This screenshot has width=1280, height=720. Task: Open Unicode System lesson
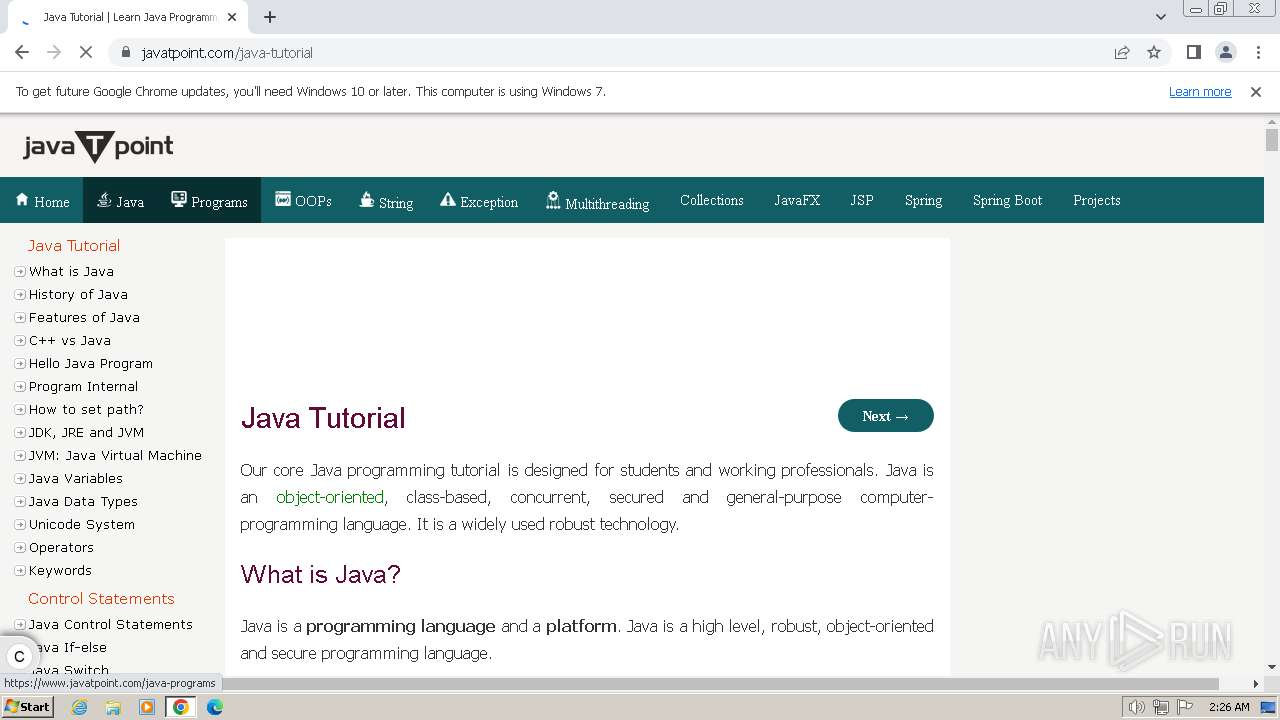82,524
